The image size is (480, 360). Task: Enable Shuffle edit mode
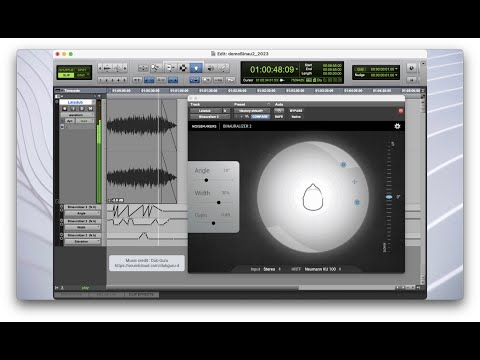pos(66,70)
